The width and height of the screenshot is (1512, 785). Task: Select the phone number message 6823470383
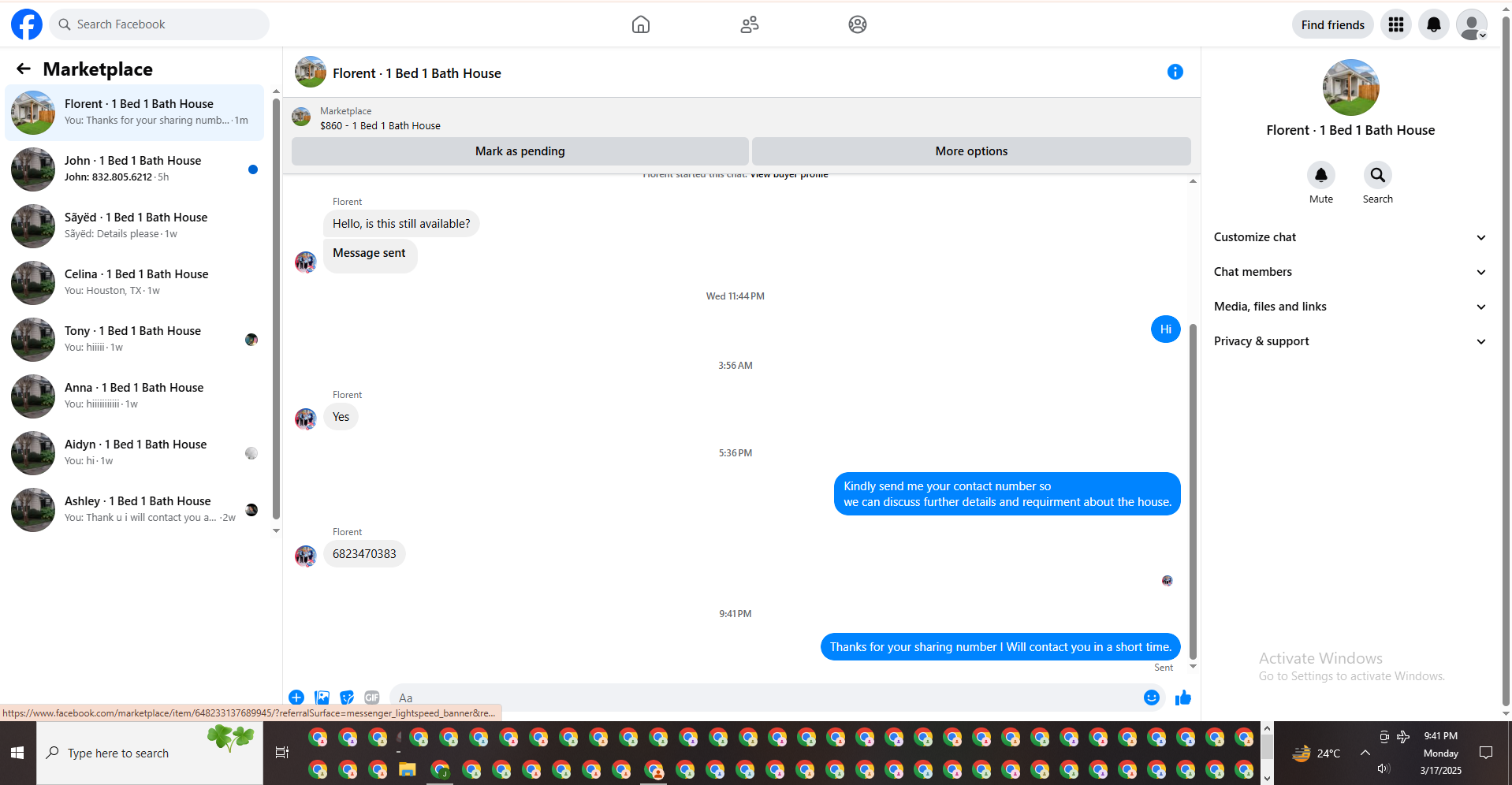click(x=364, y=554)
